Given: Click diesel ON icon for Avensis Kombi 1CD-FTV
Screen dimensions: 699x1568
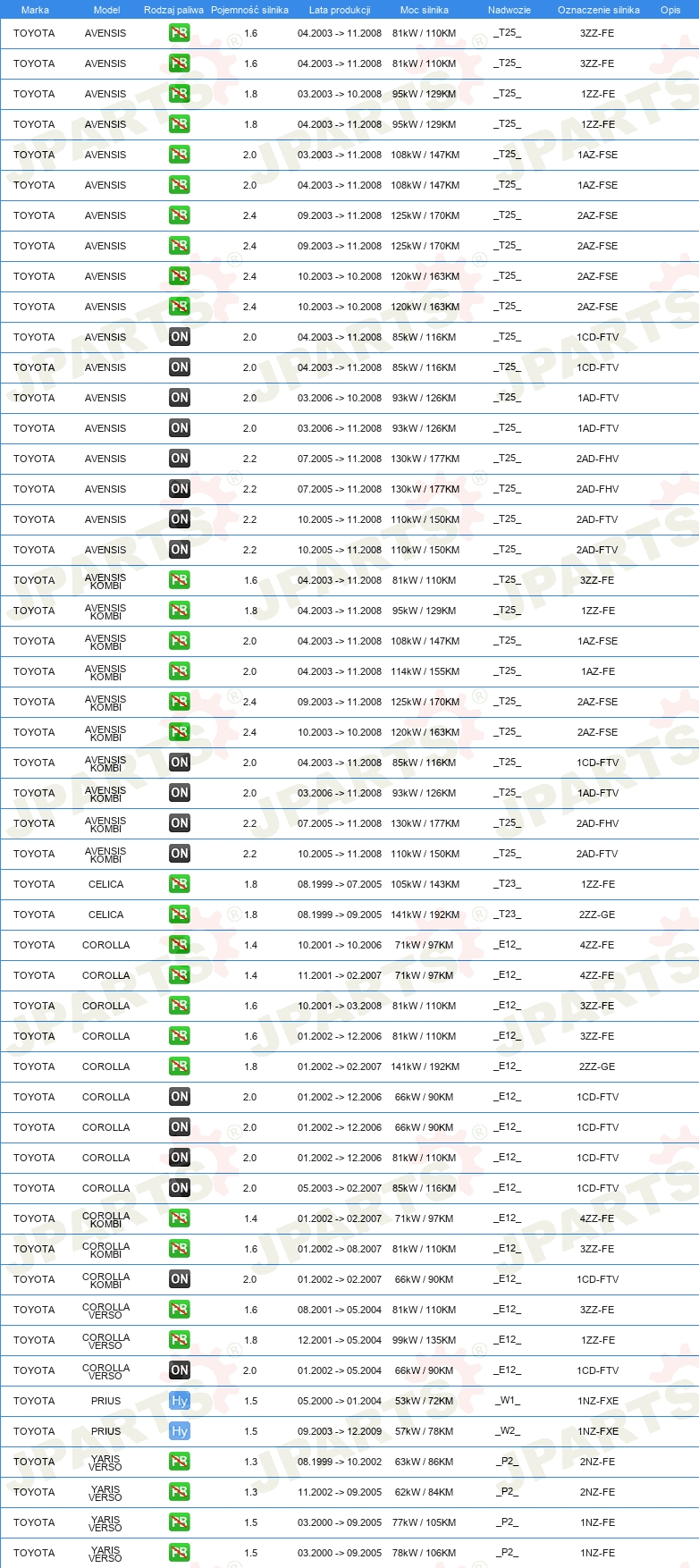Looking at the screenshot, I should (x=179, y=763).
